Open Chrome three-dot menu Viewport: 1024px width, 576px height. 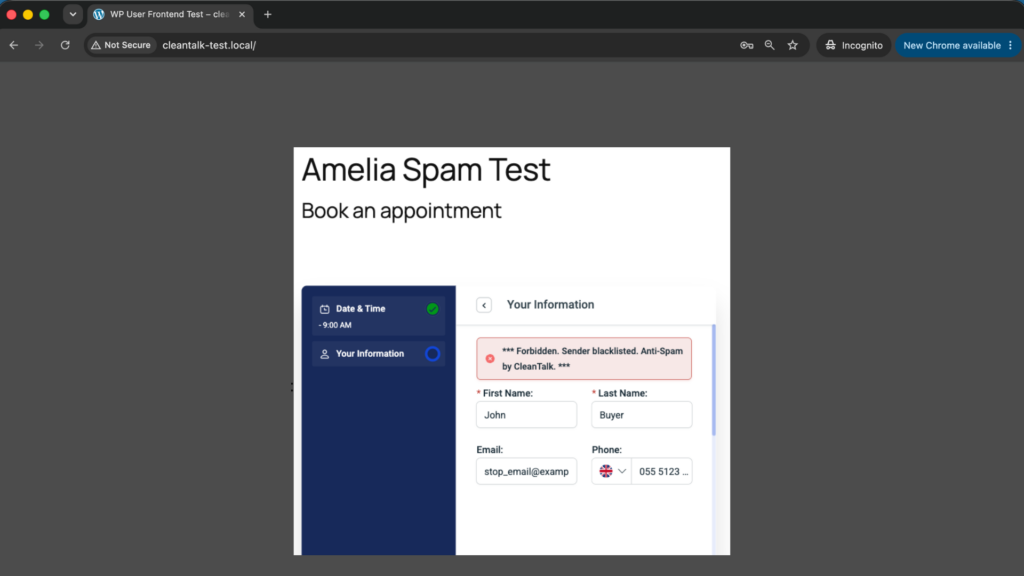click(x=1010, y=45)
